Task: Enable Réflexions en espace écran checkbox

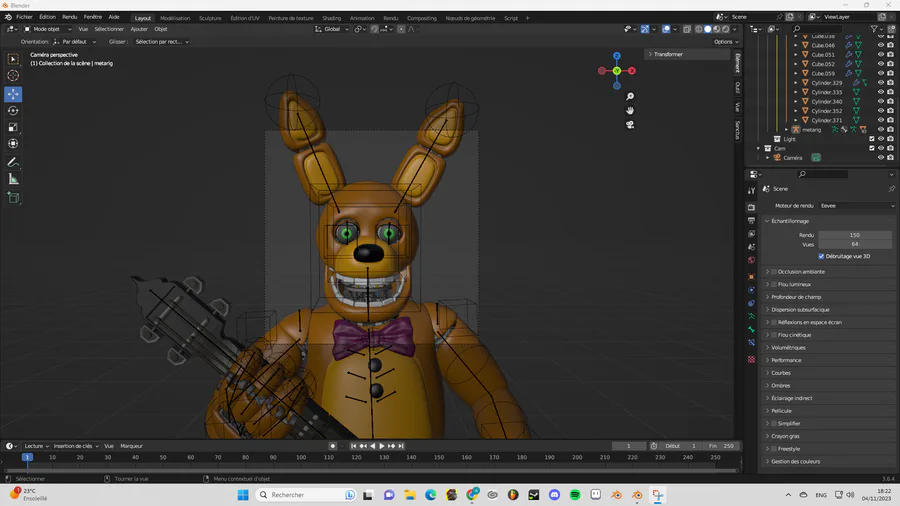Action: (x=774, y=322)
